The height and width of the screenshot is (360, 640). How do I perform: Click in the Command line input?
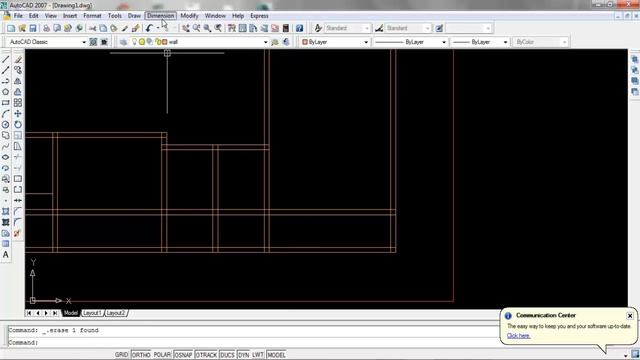[x=253, y=342]
